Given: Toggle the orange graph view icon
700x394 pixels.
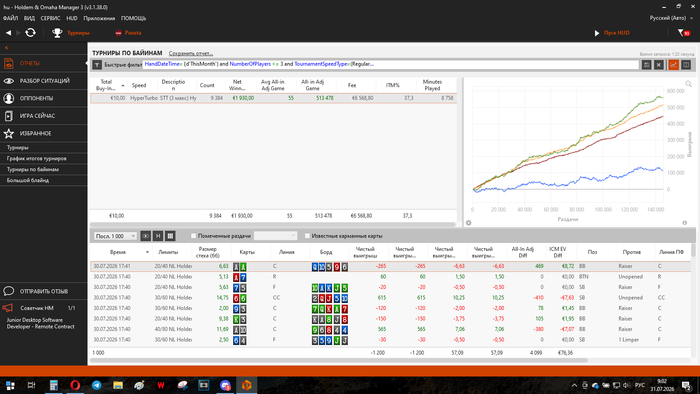Looking at the screenshot, I should click(x=673, y=65).
